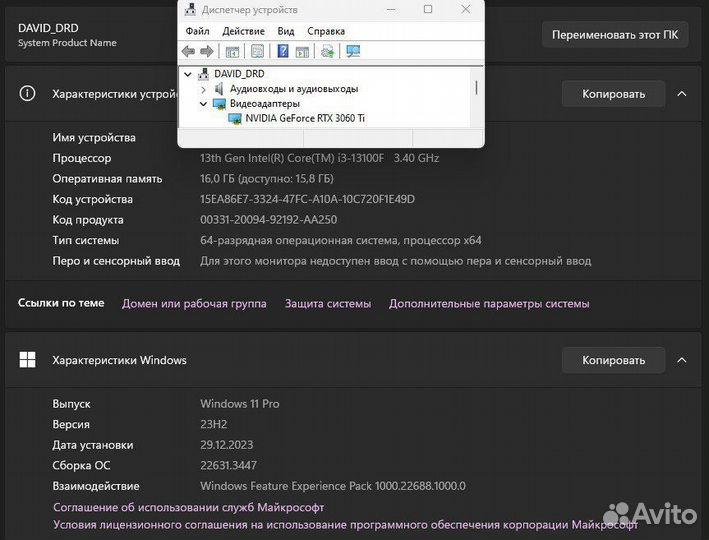Open Защита системы link
This screenshot has height=540, width=709.
(328, 303)
